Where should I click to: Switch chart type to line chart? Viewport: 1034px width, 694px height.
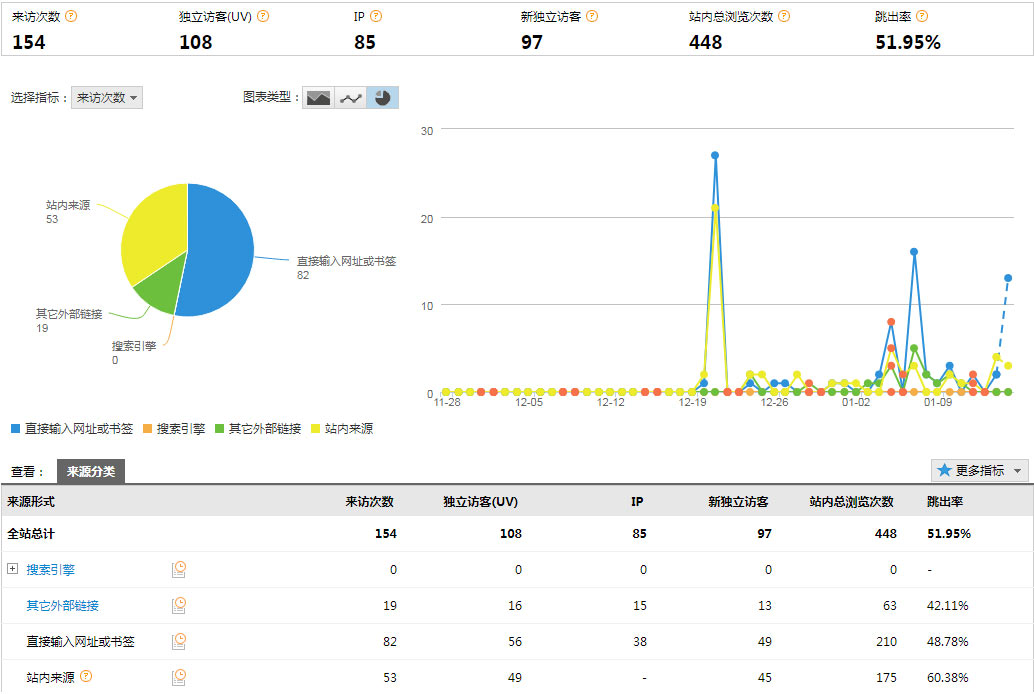pos(350,98)
